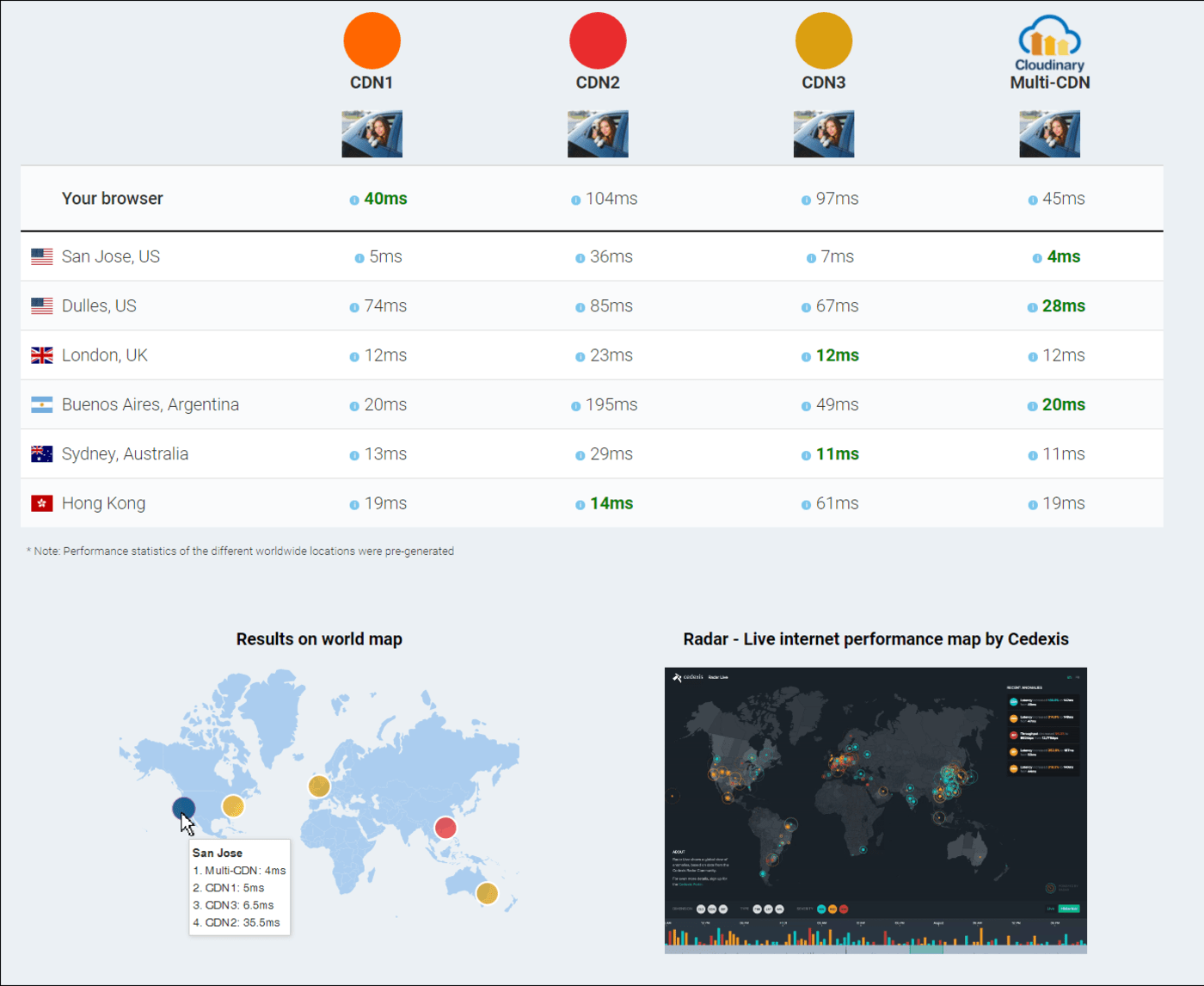Click the US flag beside Dulles

coord(41,305)
